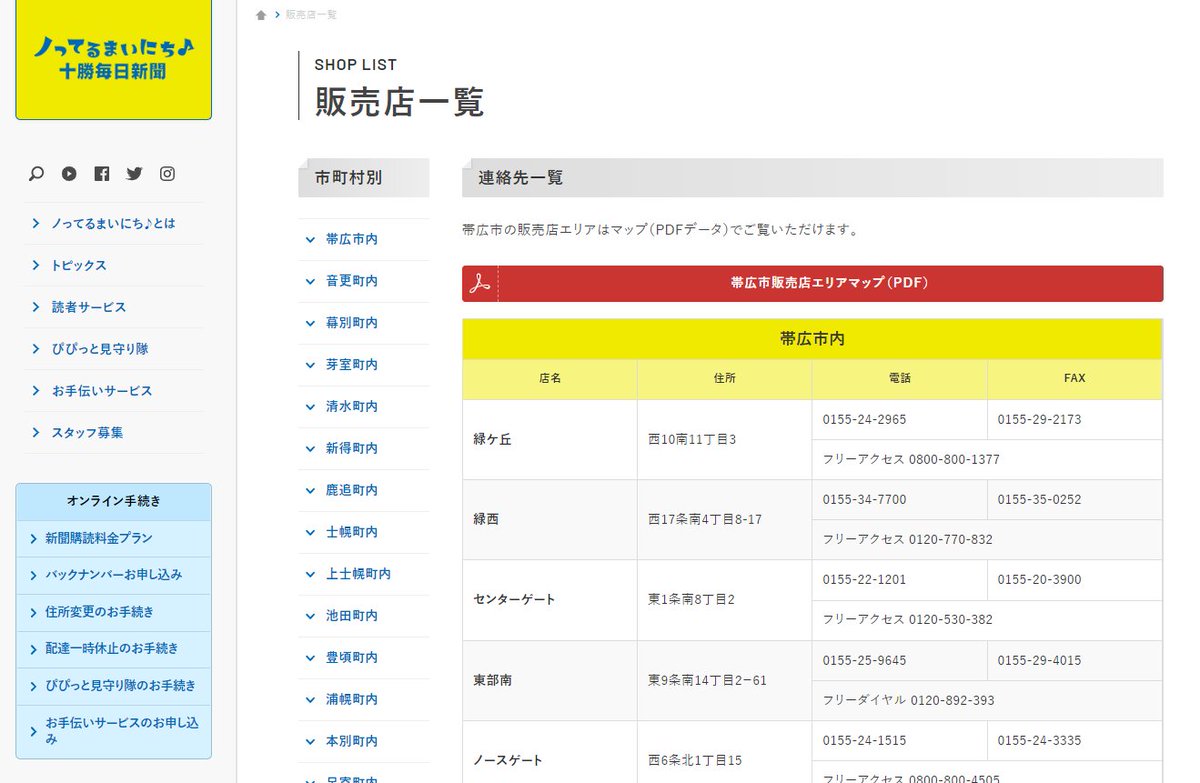
Task: Select the 東部南 shop name cell
Action: click(550, 680)
